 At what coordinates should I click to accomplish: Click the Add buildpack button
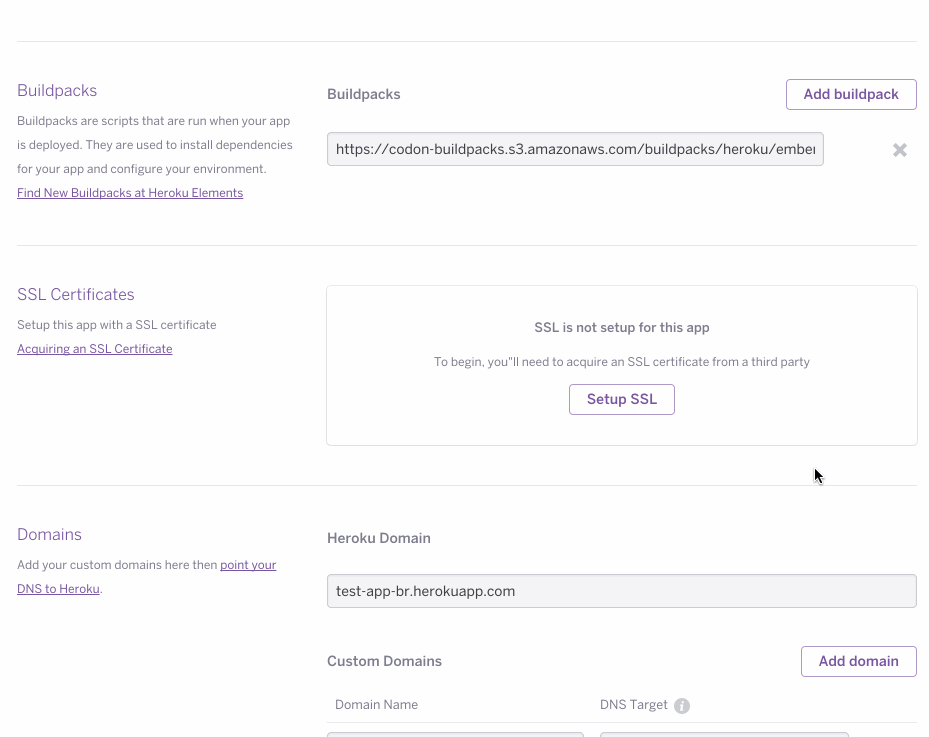click(x=851, y=94)
